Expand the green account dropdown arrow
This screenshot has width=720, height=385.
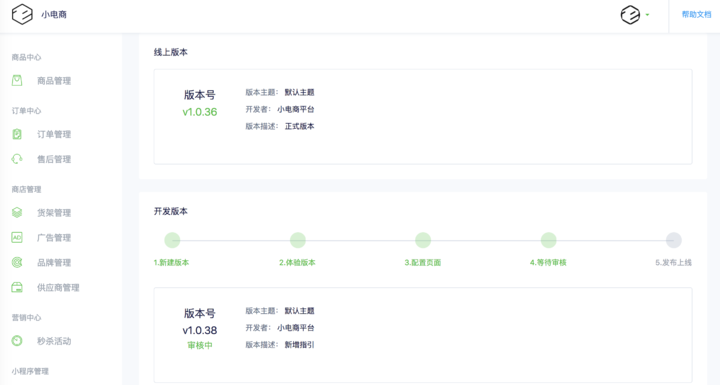click(x=647, y=15)
